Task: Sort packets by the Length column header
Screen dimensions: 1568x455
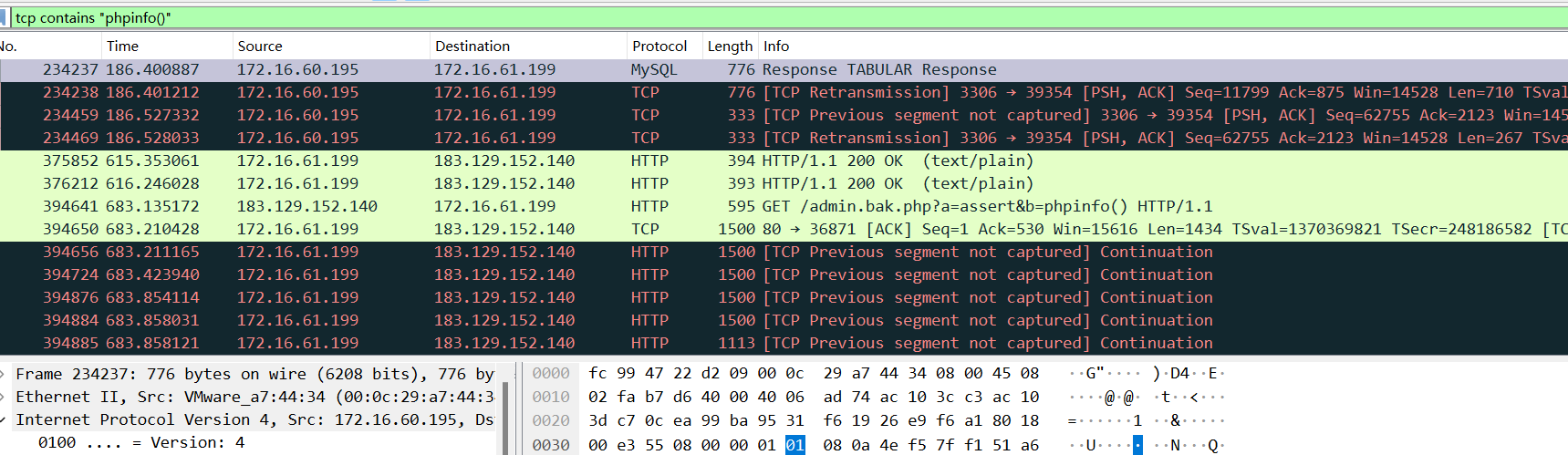Action: pyautogui.click(x=730, y=46)
